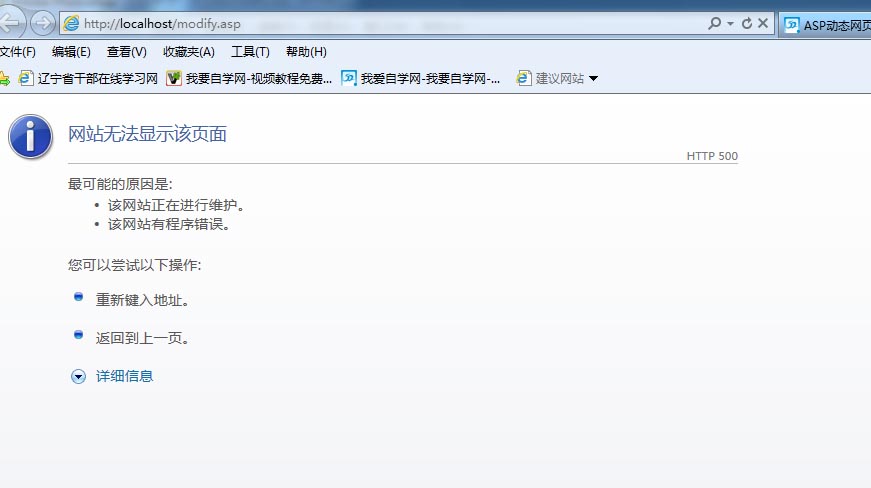Open the 辽宁省干部在线学习网 favorite link
Screen dimensions: 871x488
click(88, 79)
